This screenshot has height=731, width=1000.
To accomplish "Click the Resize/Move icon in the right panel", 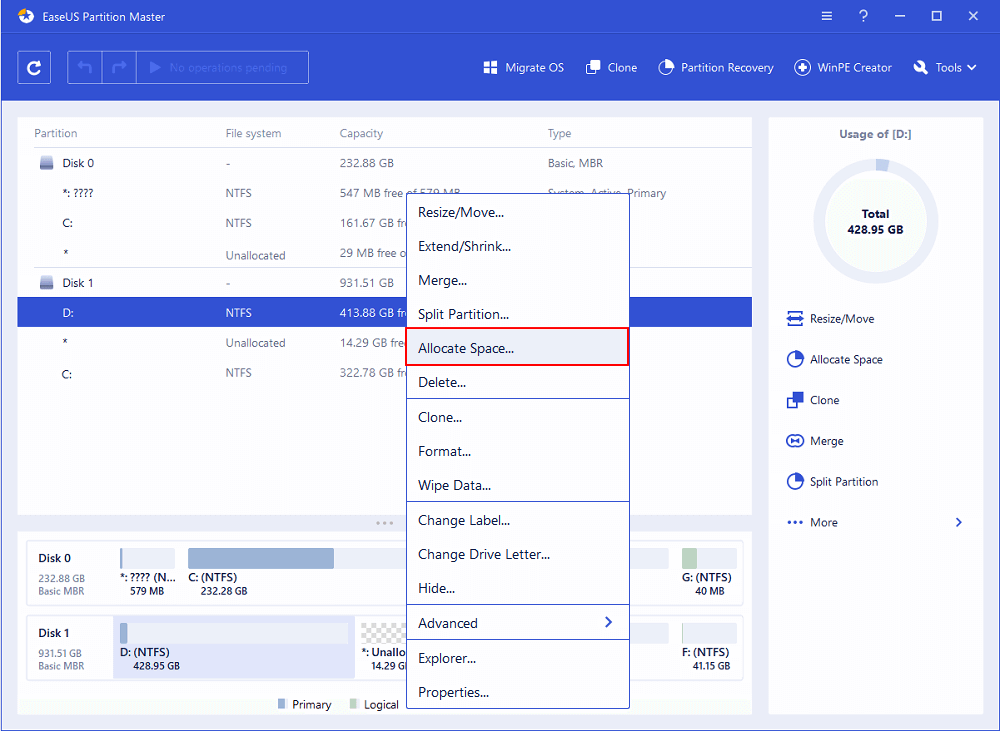I will (x=795, y=318).
